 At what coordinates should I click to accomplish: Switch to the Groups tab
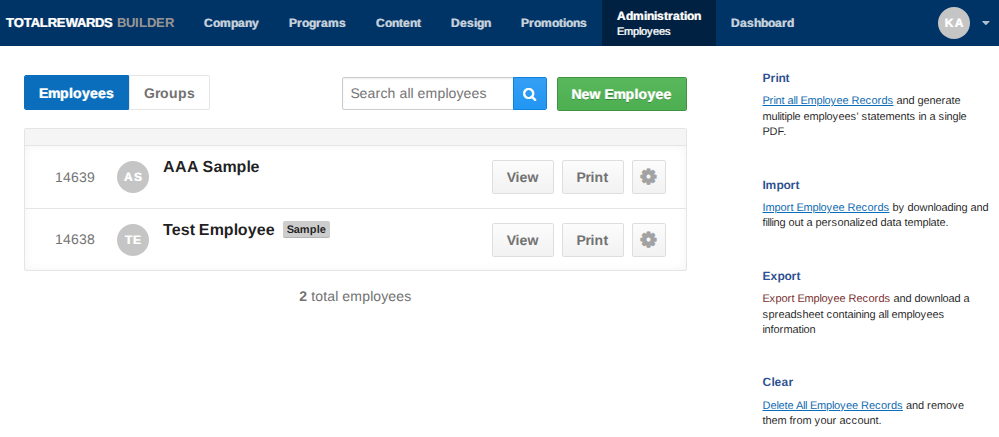coord(169,93)
